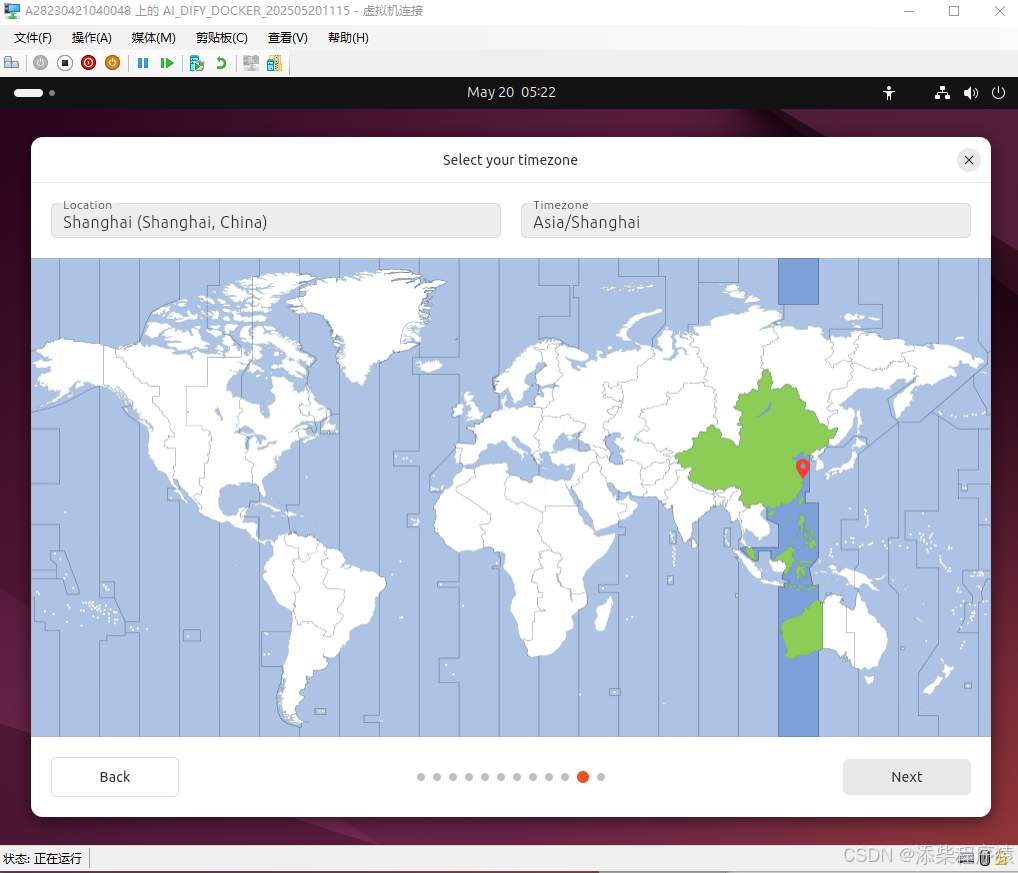Click the 状态: 正在运行 status text
The height and width of the screenshot is (873, 1018).
[42, 859]
